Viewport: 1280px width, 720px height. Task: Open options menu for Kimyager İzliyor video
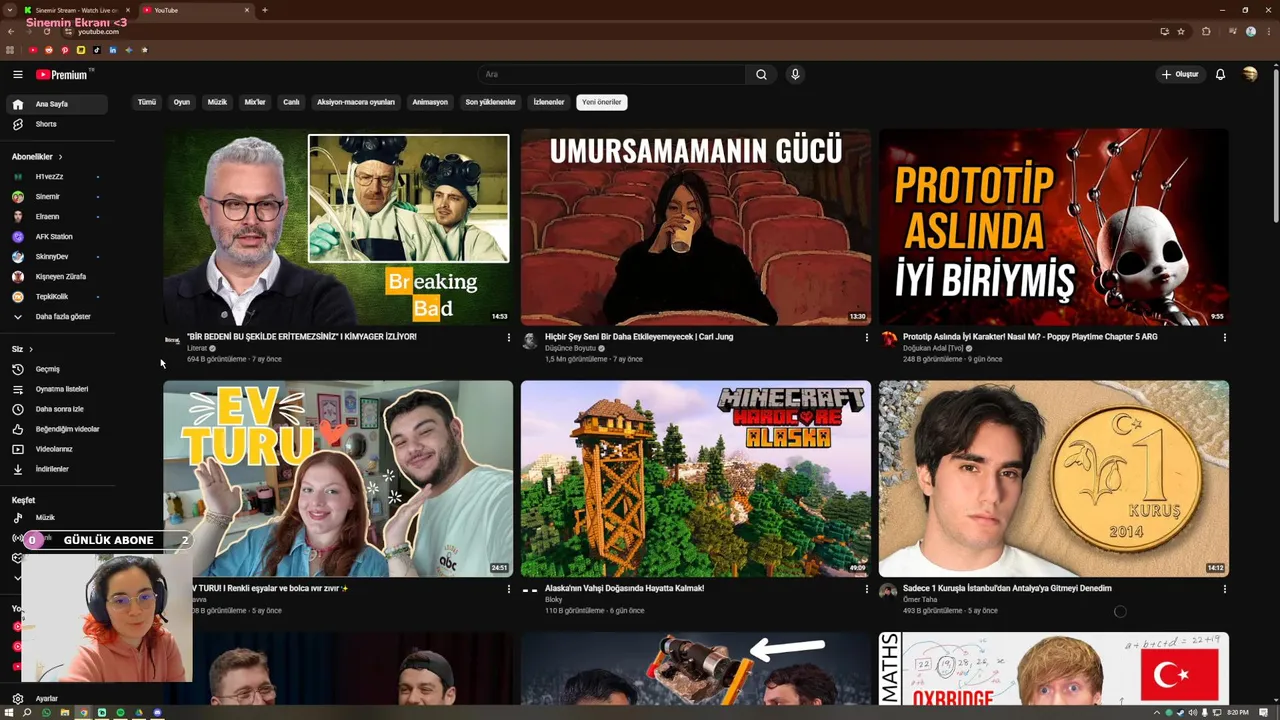coord(508,338)
